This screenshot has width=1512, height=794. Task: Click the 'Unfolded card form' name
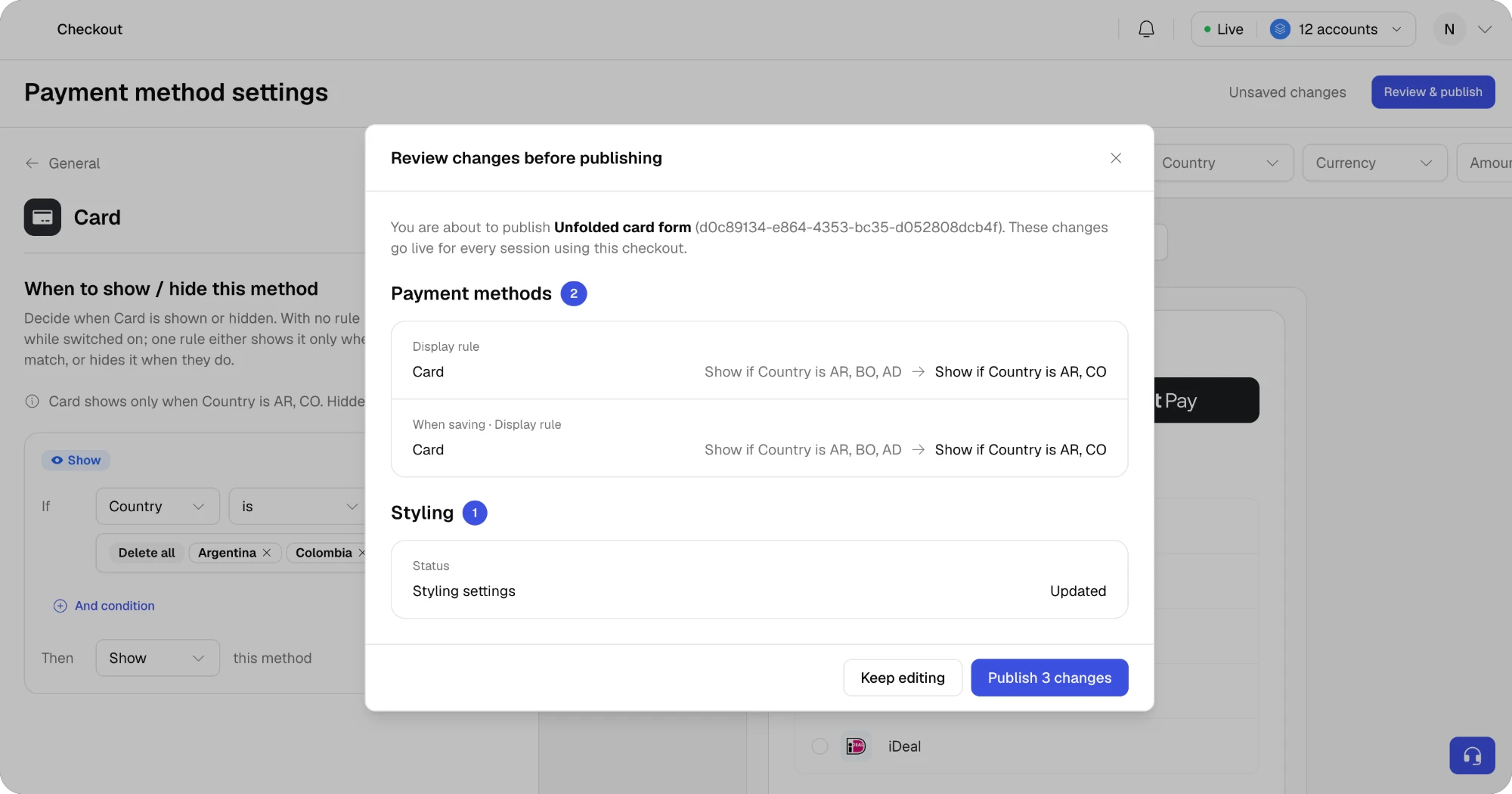(622, 228)
